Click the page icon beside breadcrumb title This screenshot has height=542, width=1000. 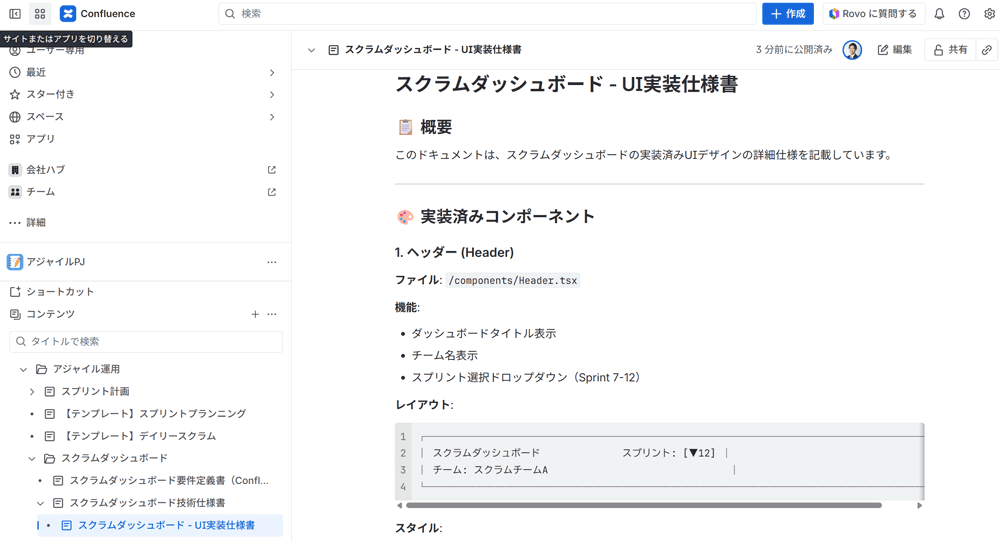[x=333, y=50]
